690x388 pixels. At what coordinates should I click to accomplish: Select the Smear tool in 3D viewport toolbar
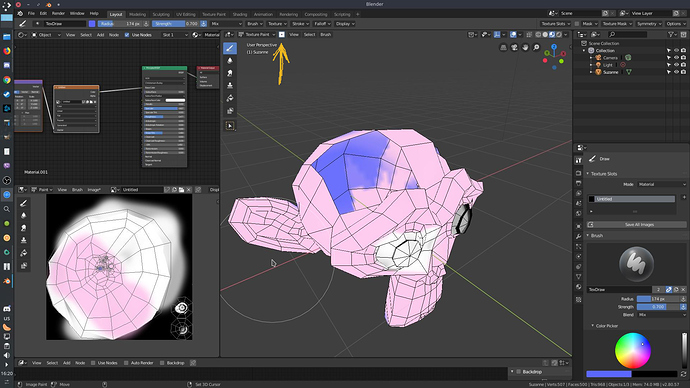[230, 73]
